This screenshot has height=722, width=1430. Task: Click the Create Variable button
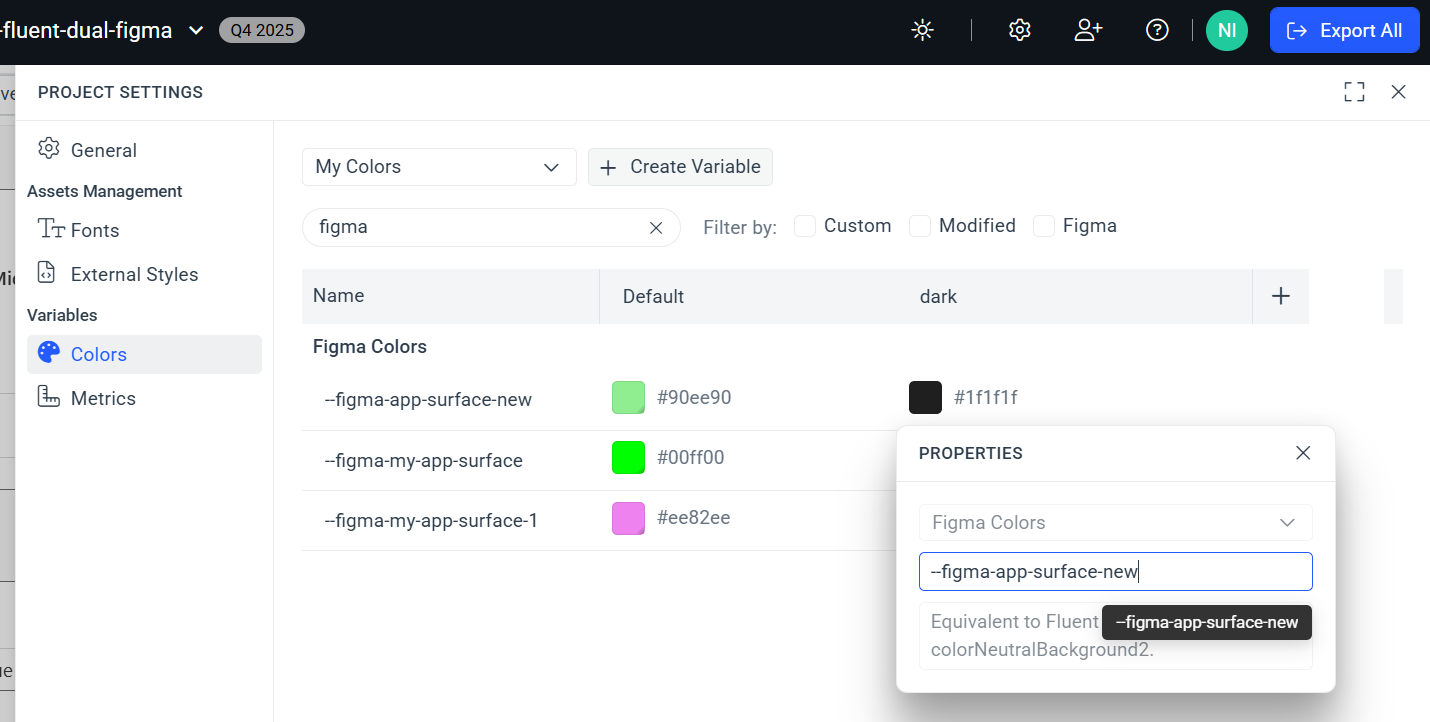point(680,167)
